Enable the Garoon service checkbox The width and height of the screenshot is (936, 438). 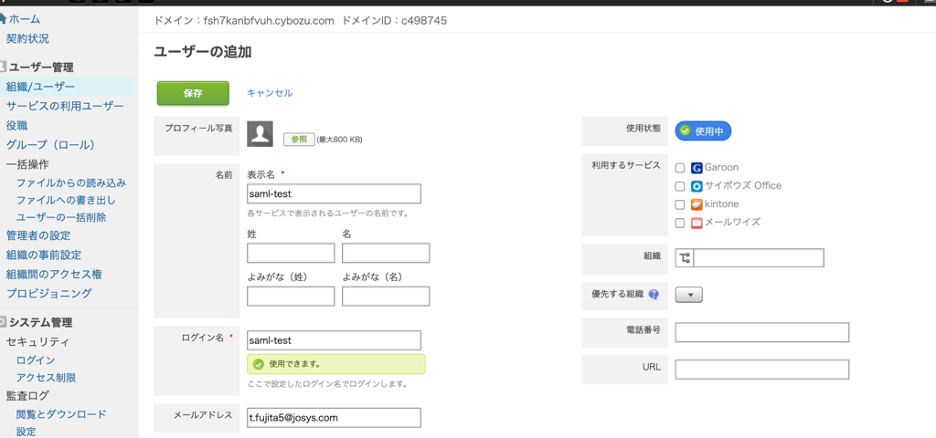pyautogui.click(x=680, y=168)
